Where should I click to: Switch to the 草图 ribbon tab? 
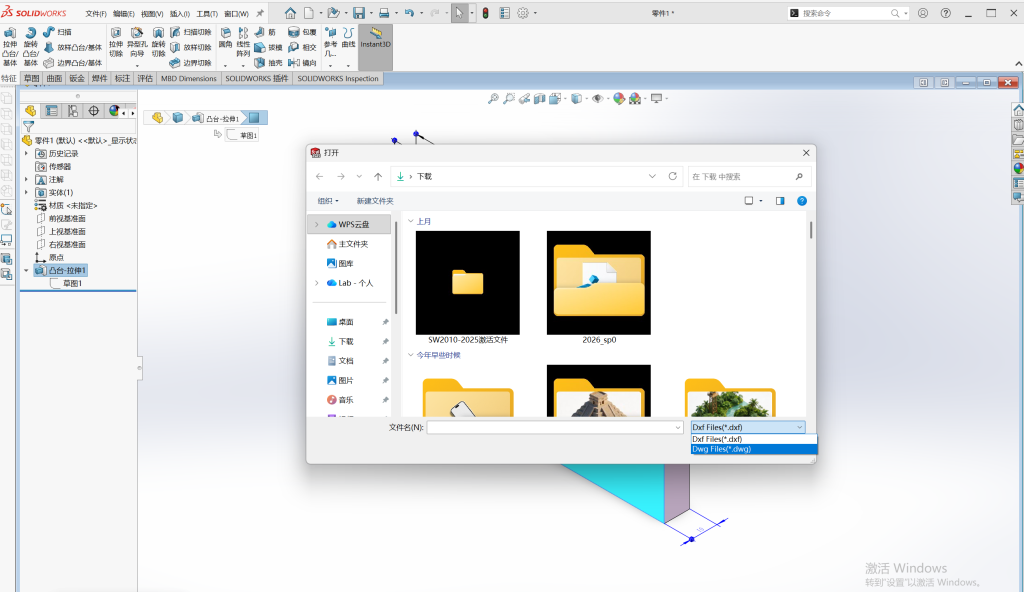pyautogui.click(x=31, y=78)
